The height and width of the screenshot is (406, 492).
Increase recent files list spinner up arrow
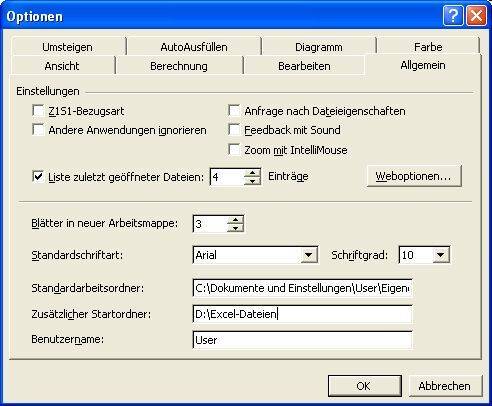coord(252,173)
